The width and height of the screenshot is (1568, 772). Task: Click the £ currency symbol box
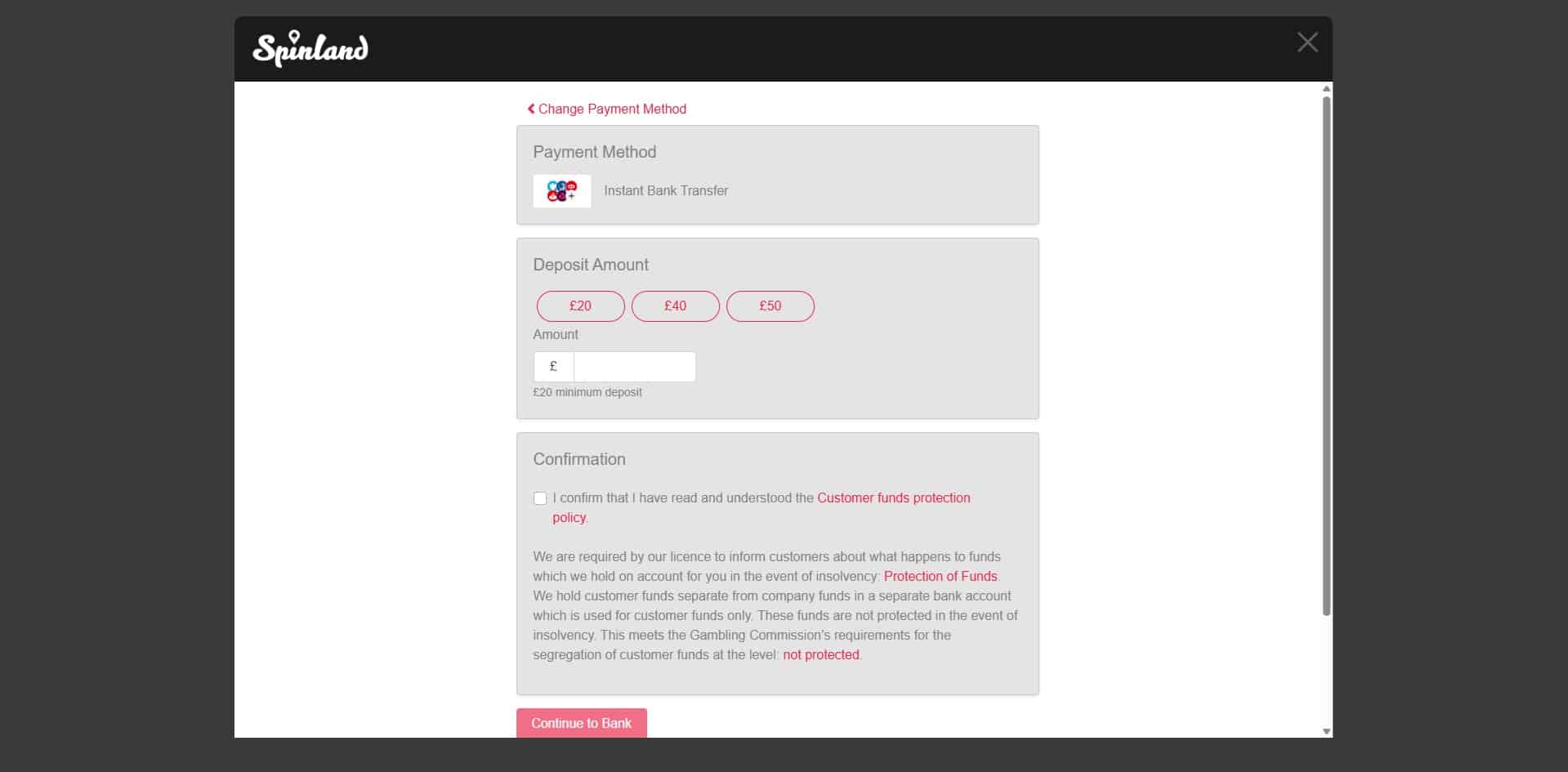click(x=554, y=367)
